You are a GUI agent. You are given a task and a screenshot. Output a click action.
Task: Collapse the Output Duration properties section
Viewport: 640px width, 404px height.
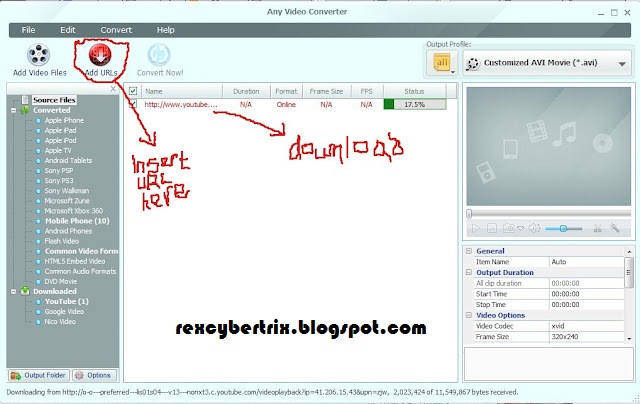pos(469,272)
